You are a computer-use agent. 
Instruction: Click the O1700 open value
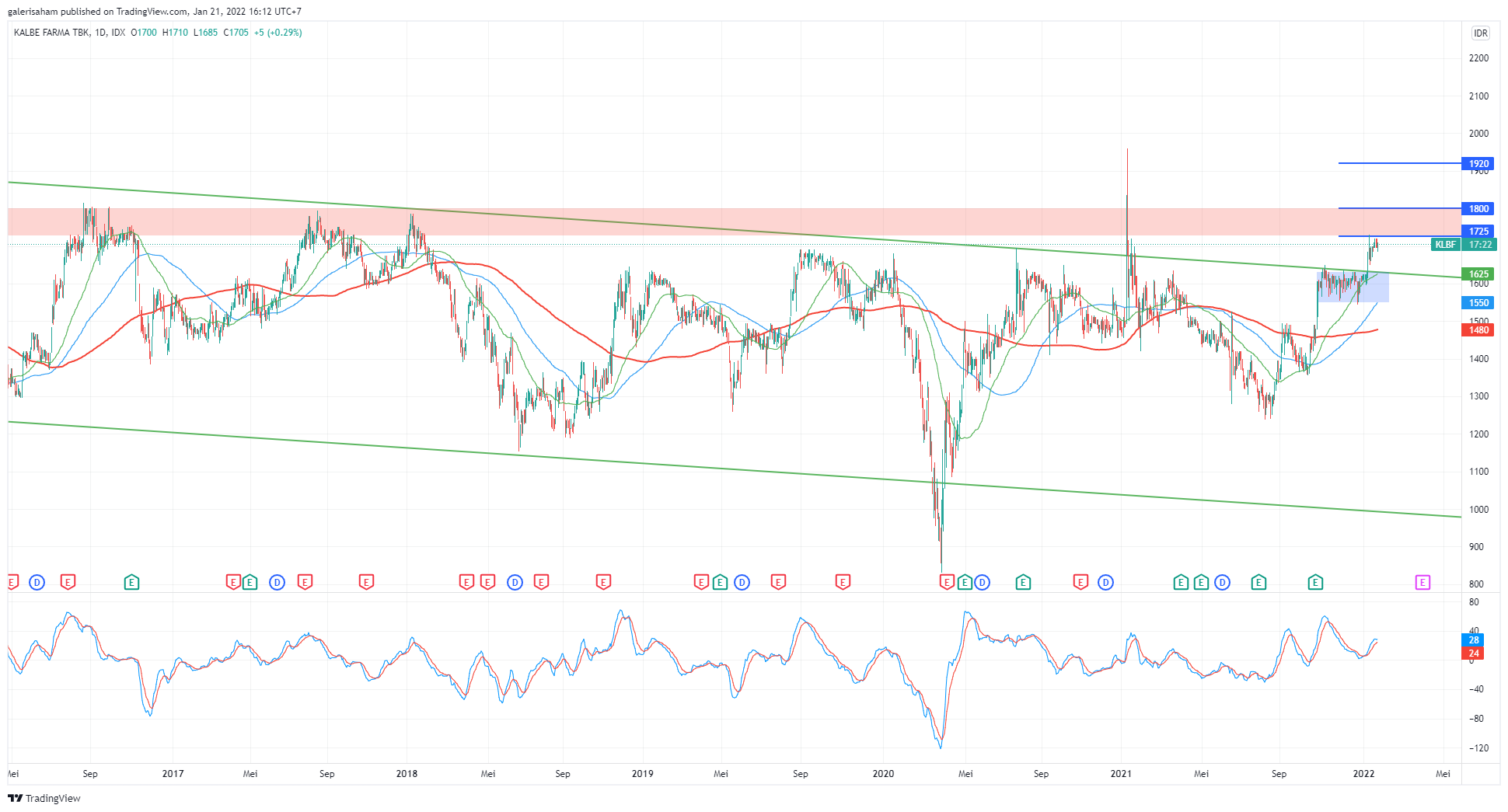coord(144,33)
